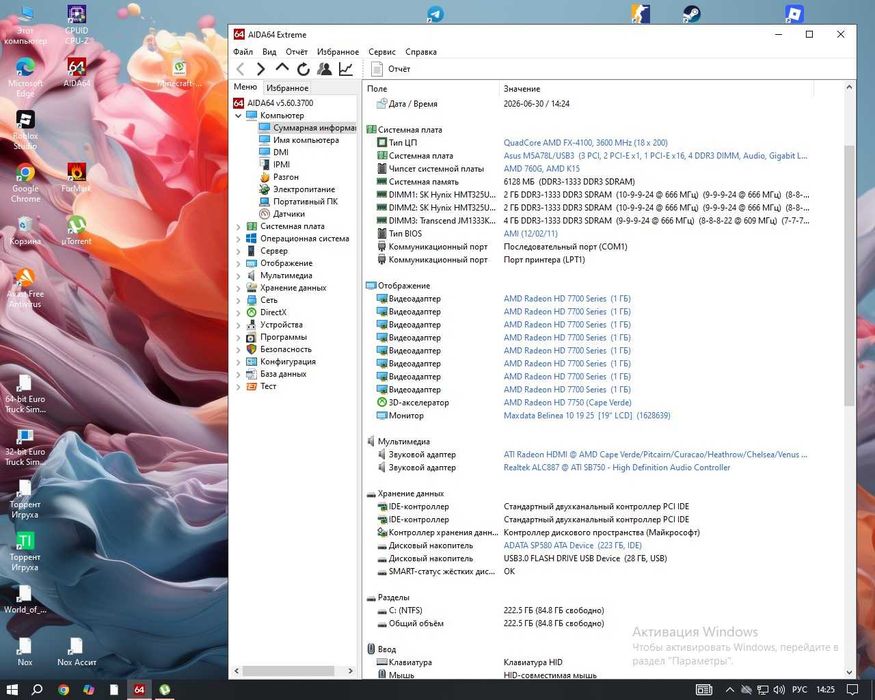
Task: Click the Поле column header
Action: tap(430, 89)
